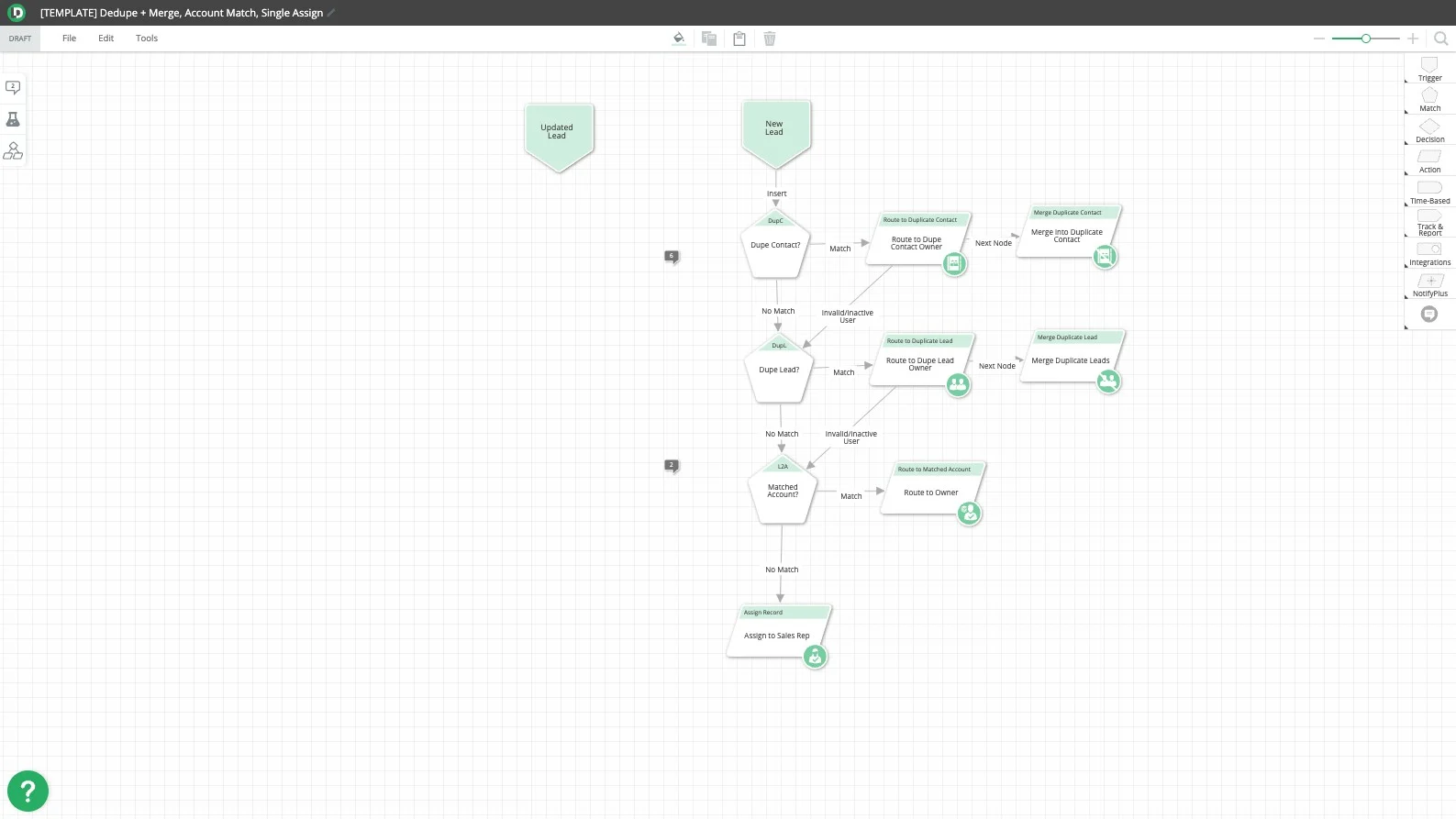1456x819 pixels.
Task: Expand the Integrations node palette
Action: [1429, 253]
